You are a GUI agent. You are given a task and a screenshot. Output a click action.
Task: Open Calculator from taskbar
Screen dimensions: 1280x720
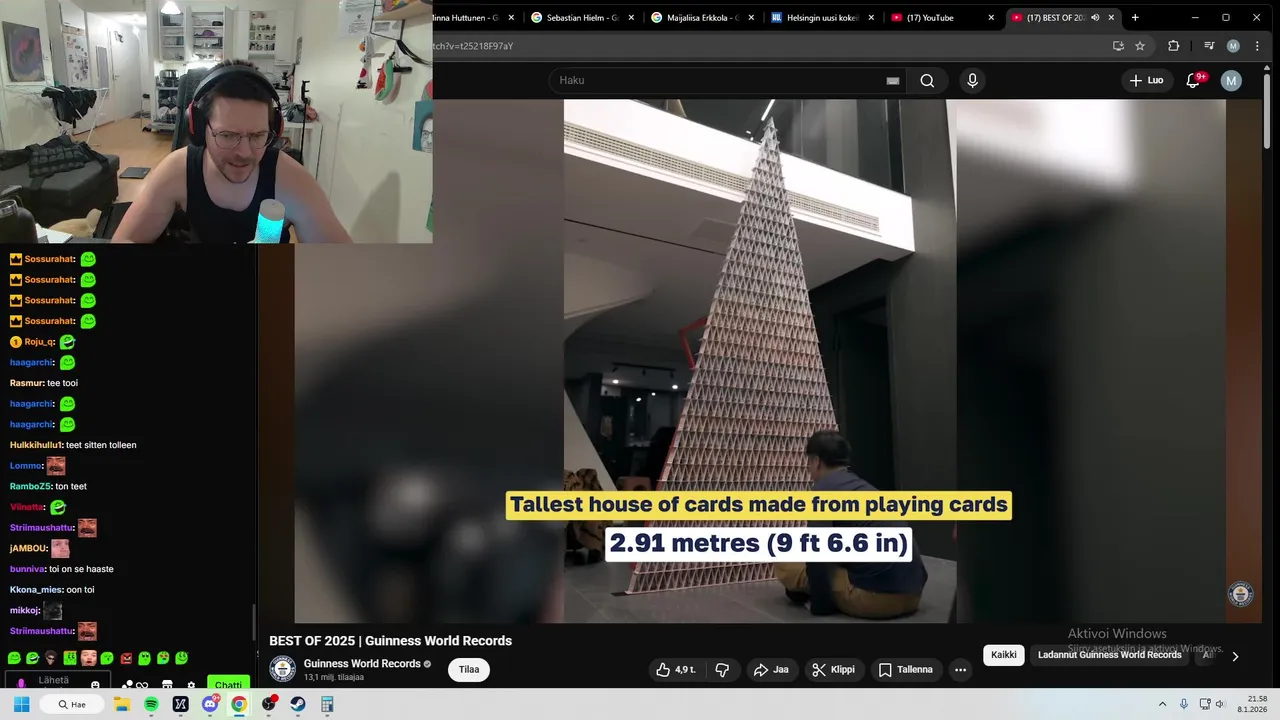coord(327,704)
